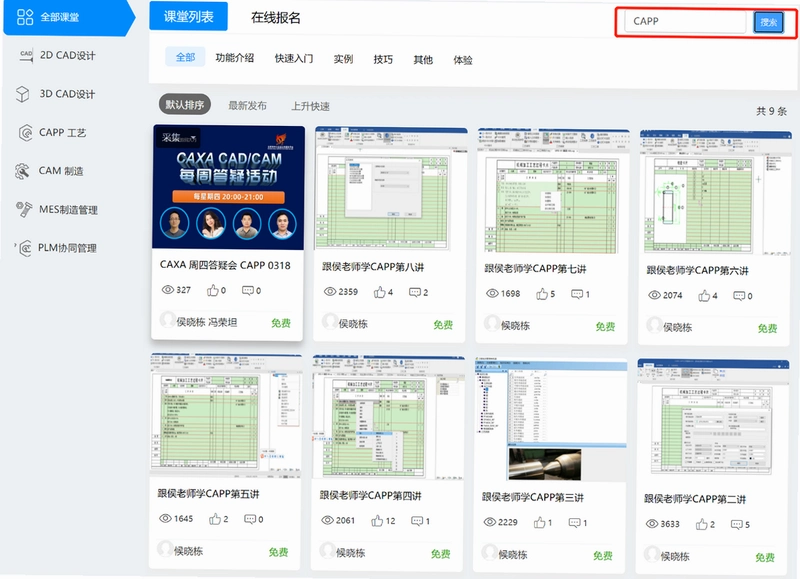Click the like icon on 第七讲 card
Screen dimensions: 800x579
[542, 294]
